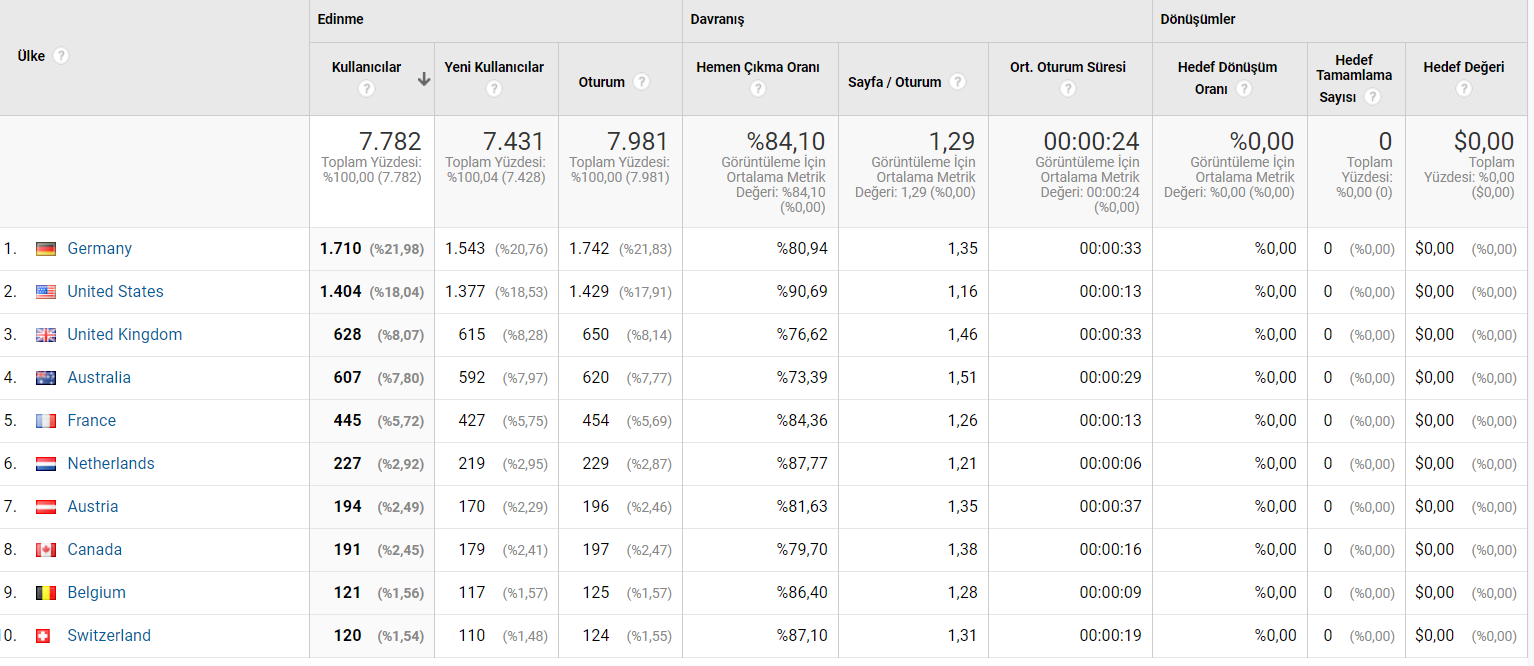
Task: Click help icon under Kullanıcılar header
Action: point(366,88)
